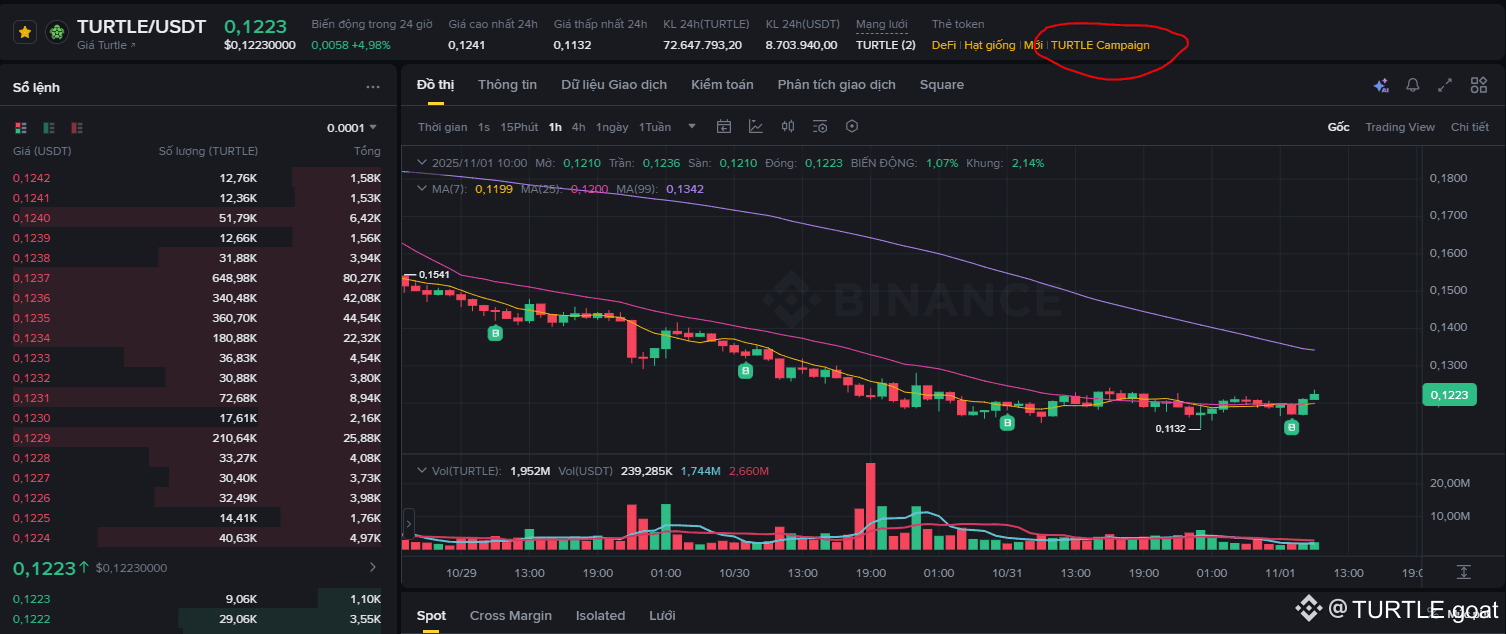
Task: Switch to the Spot order tab
Action: coord(431,616)
